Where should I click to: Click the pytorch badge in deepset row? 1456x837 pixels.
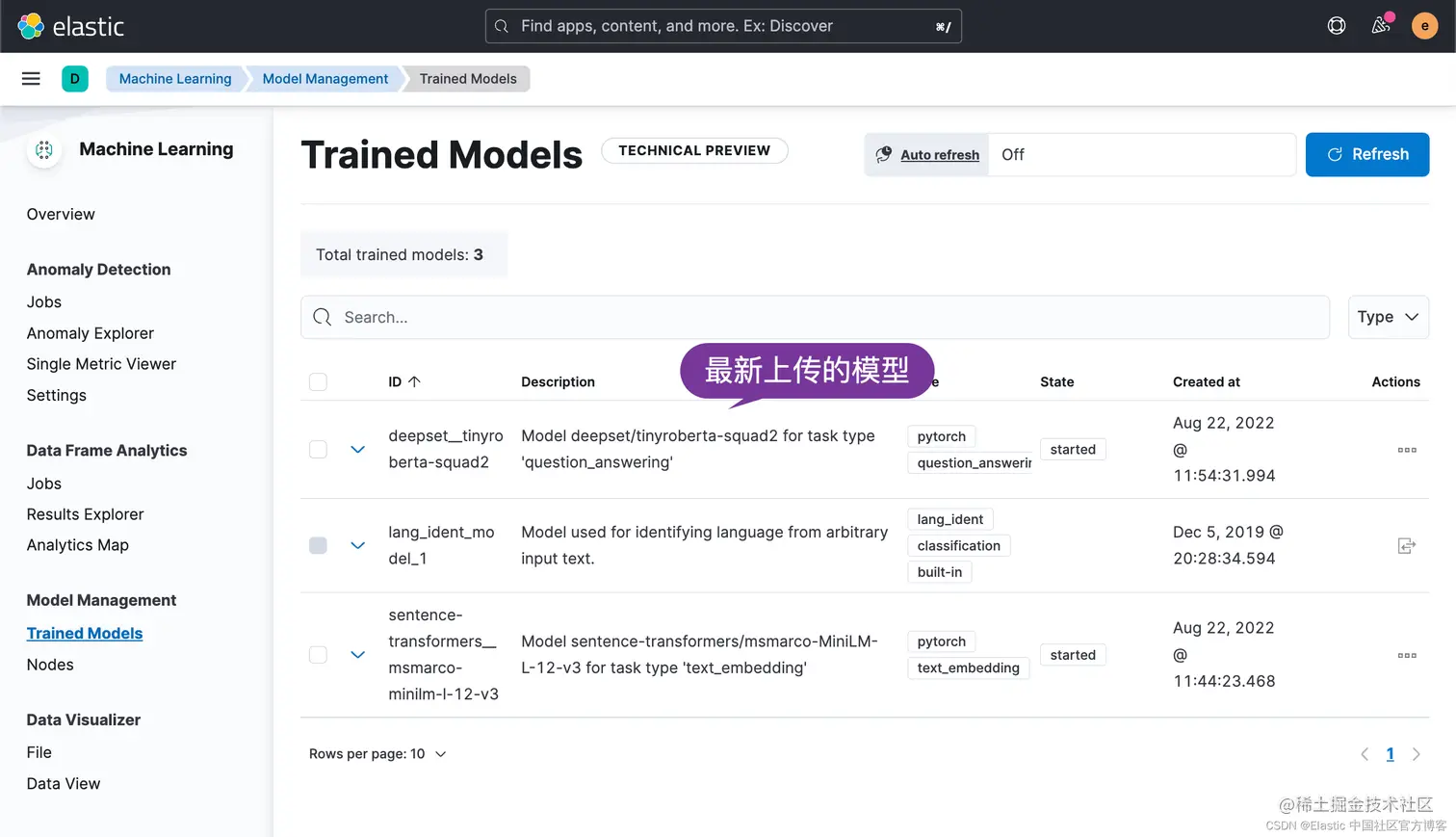(x=941, y=436)
